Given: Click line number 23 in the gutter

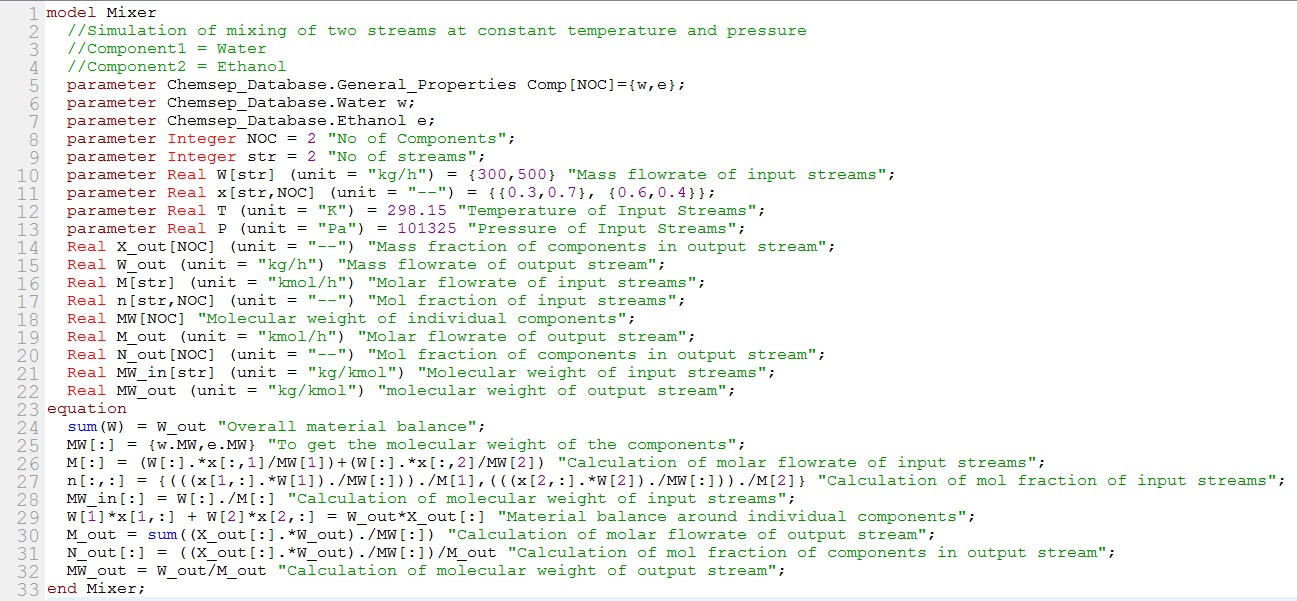Looking at the screenshot, I should pos(31,408).
